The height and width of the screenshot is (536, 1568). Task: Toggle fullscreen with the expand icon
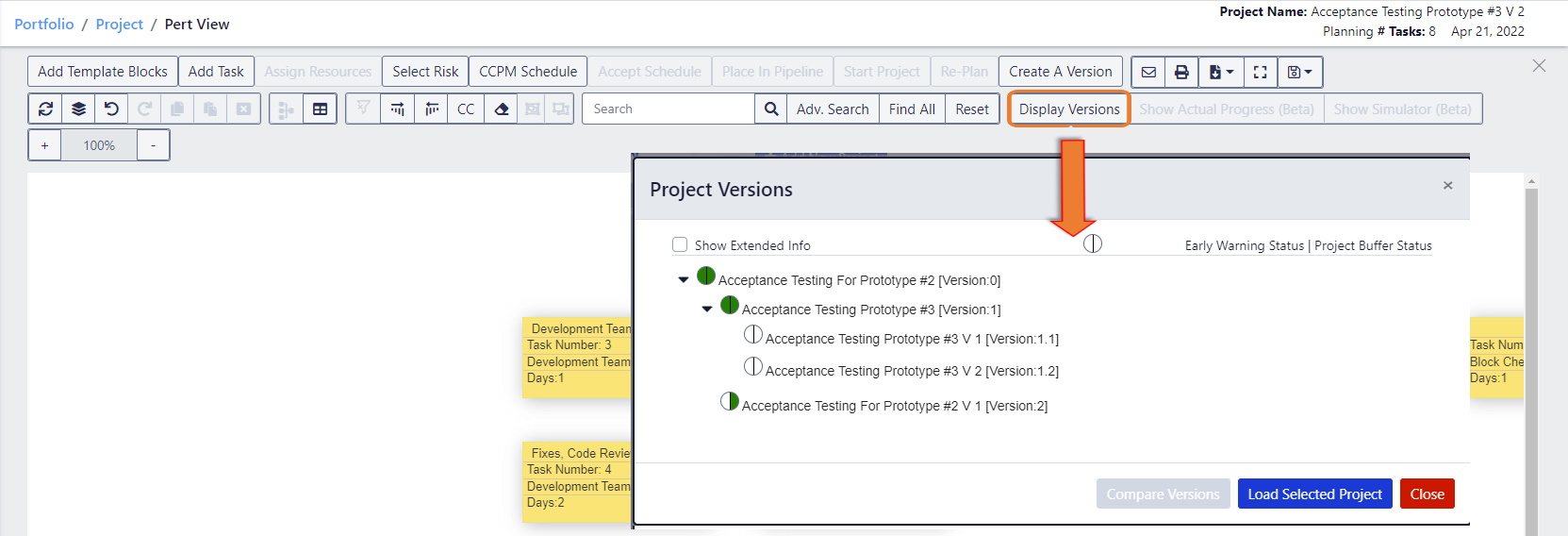(1260, 72)
